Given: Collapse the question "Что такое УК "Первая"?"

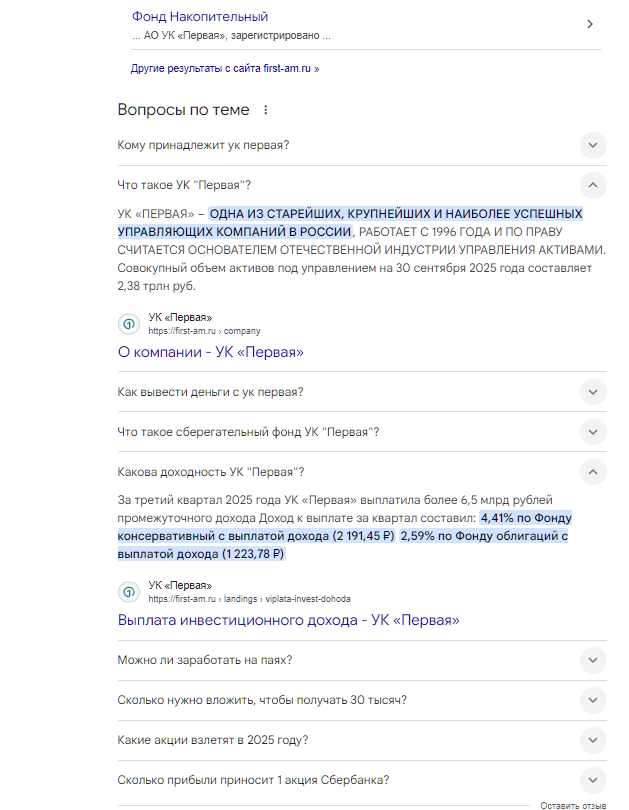Looking at the screenshot, I should (593, 185).
